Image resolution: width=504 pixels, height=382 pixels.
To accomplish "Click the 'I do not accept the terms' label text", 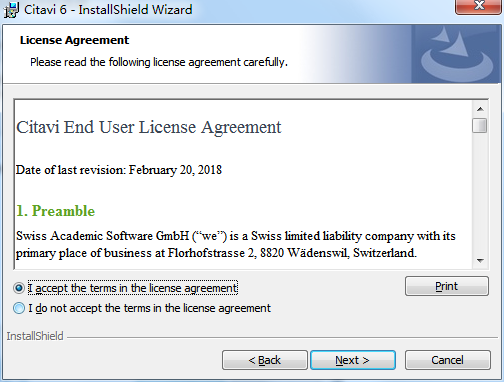I will click(150, 308).
